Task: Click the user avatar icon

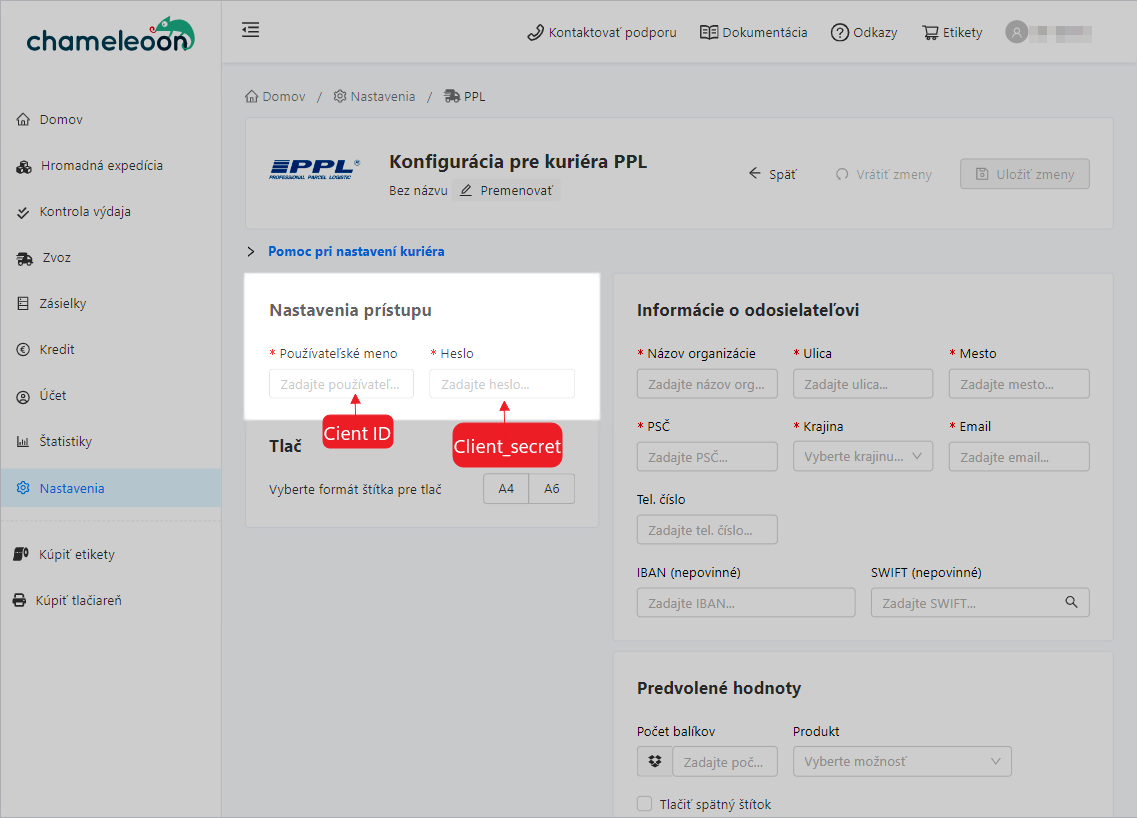Action: pos(1017,32)
